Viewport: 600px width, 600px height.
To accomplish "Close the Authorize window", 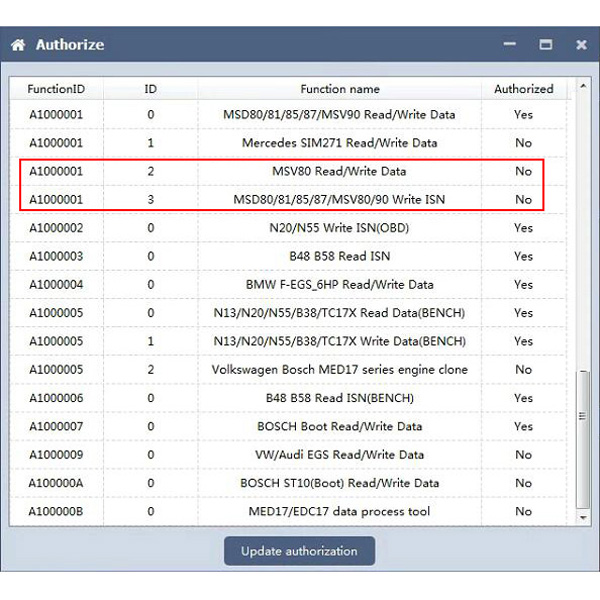I will tap(581, 45).
